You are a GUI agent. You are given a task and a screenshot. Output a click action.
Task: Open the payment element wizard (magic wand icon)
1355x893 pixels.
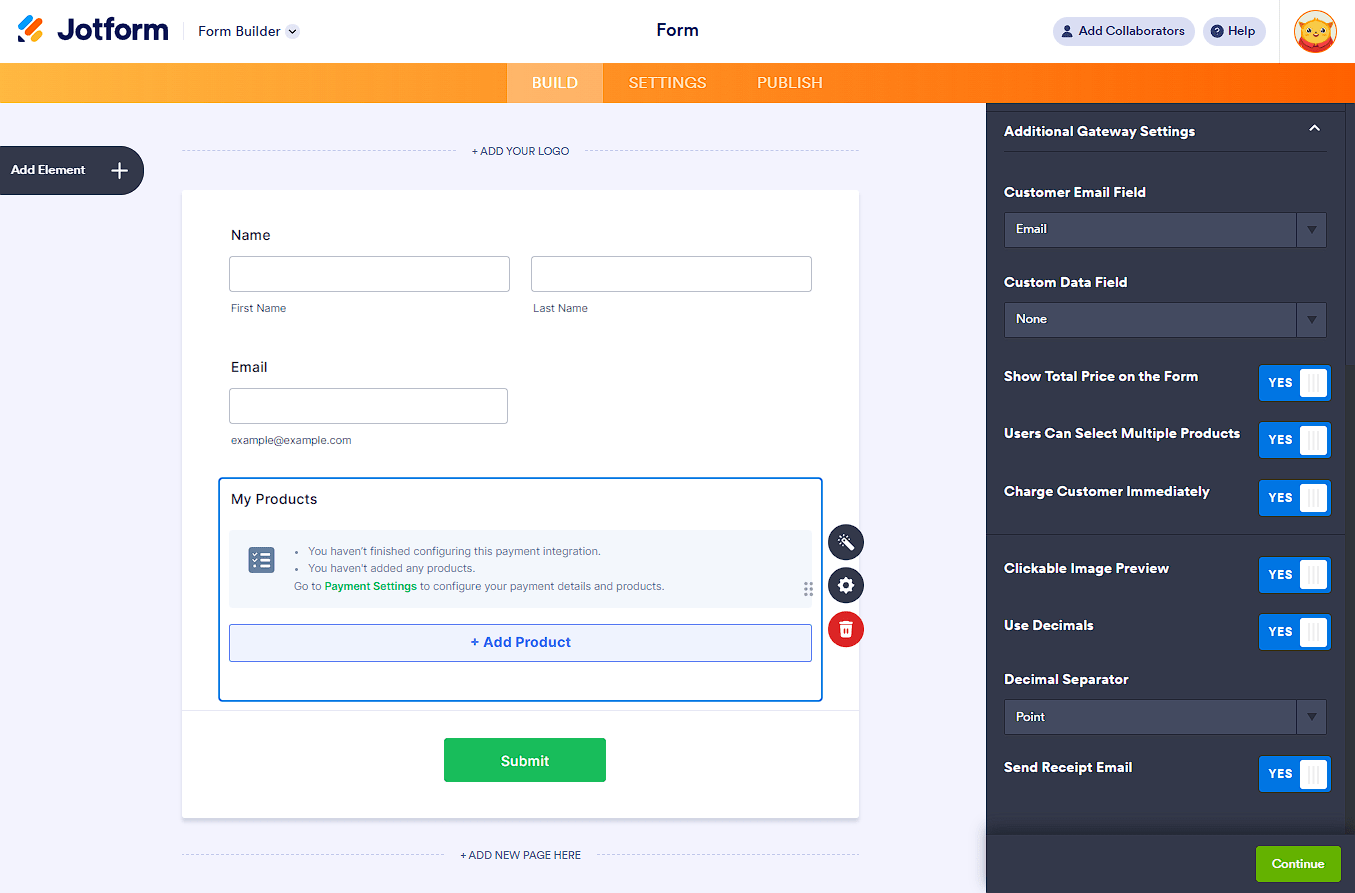pyautogui.click(x=845, y=542)
